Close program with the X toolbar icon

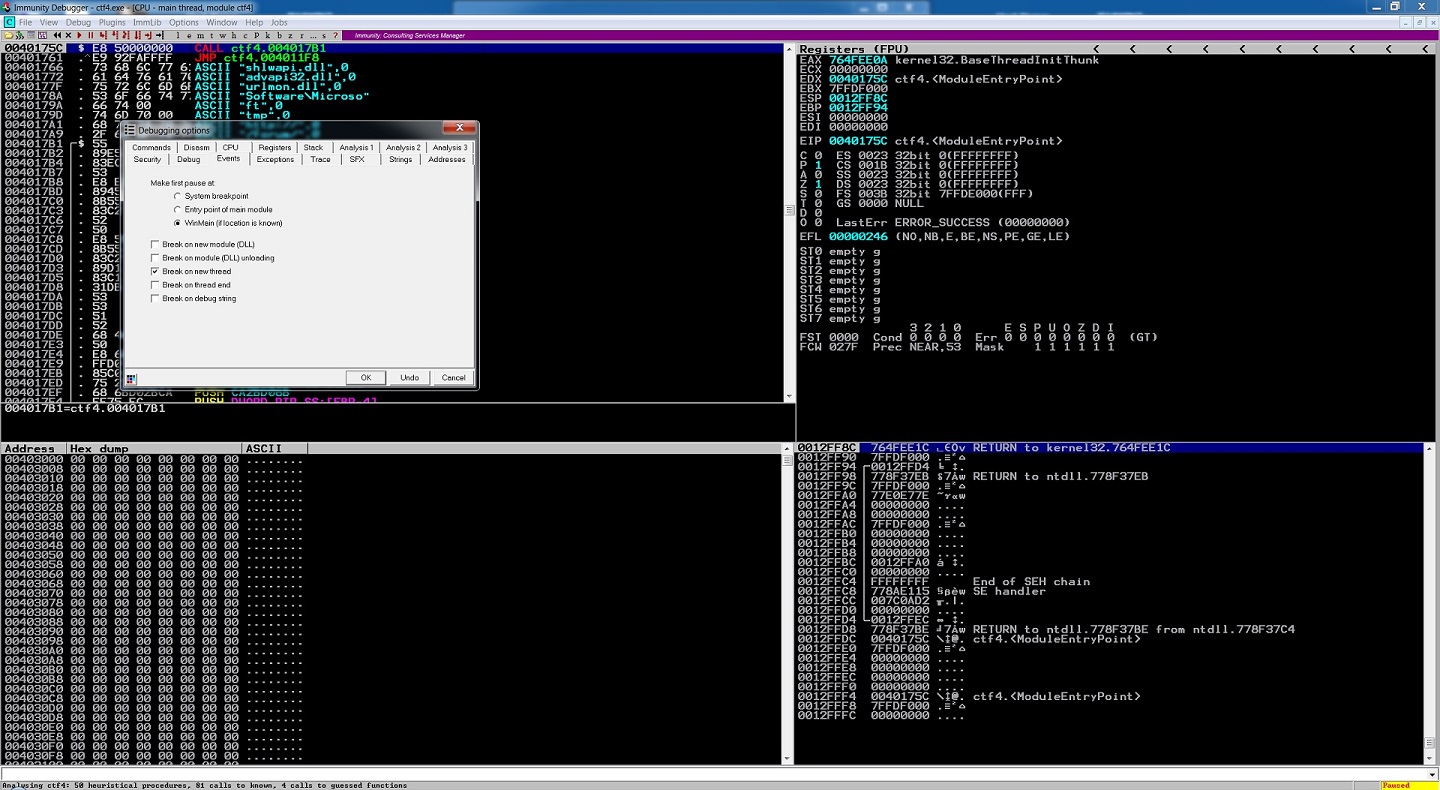pos(68,35)
